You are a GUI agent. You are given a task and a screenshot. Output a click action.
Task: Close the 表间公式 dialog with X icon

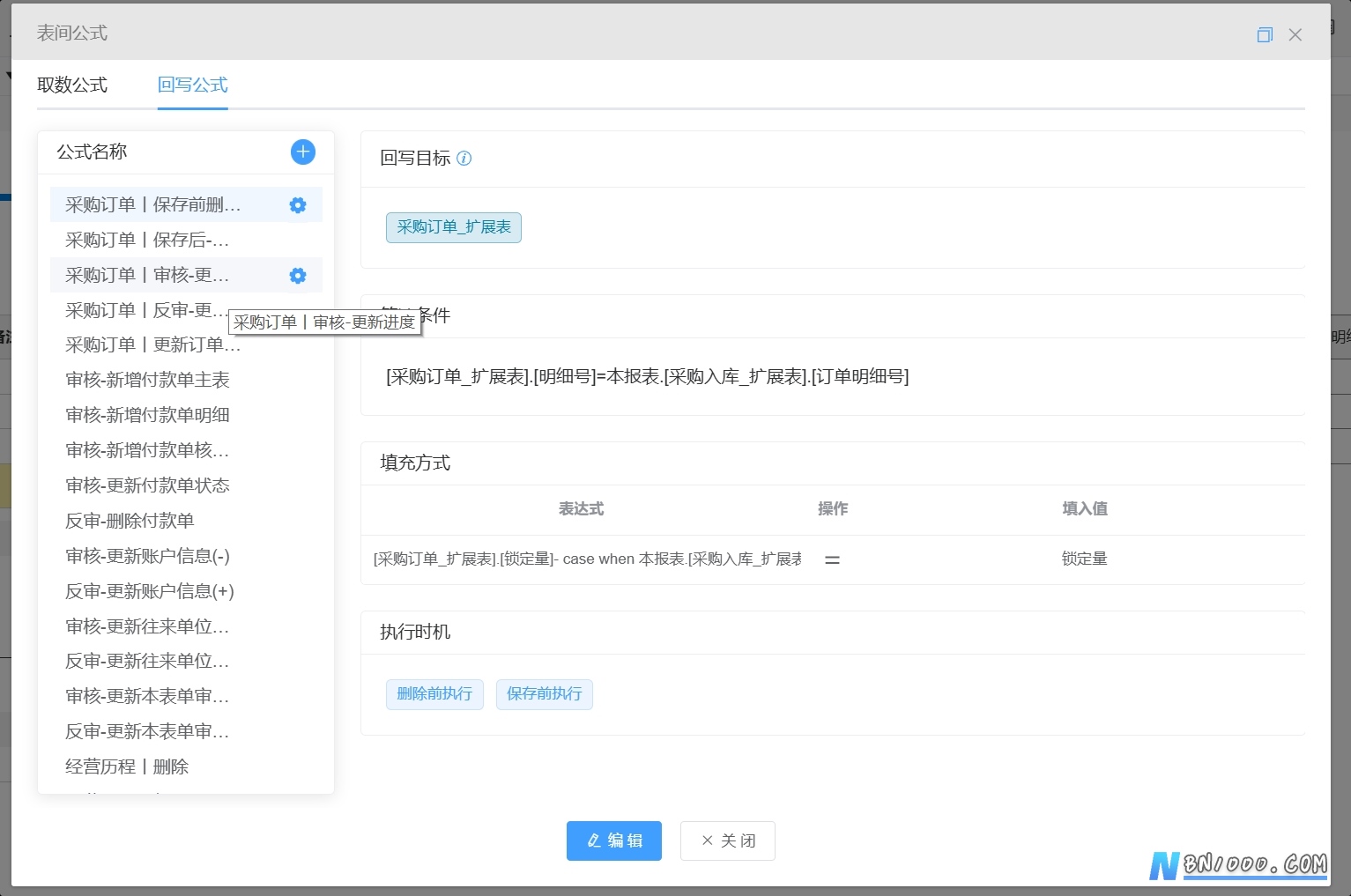[1295, 34]
